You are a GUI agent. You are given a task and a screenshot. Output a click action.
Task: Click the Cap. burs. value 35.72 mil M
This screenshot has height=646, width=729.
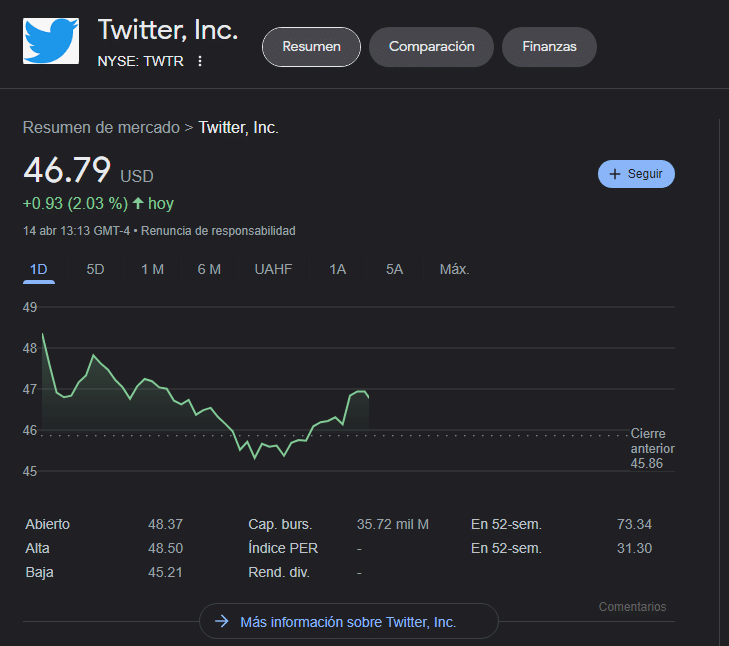[x=393, y=524]
